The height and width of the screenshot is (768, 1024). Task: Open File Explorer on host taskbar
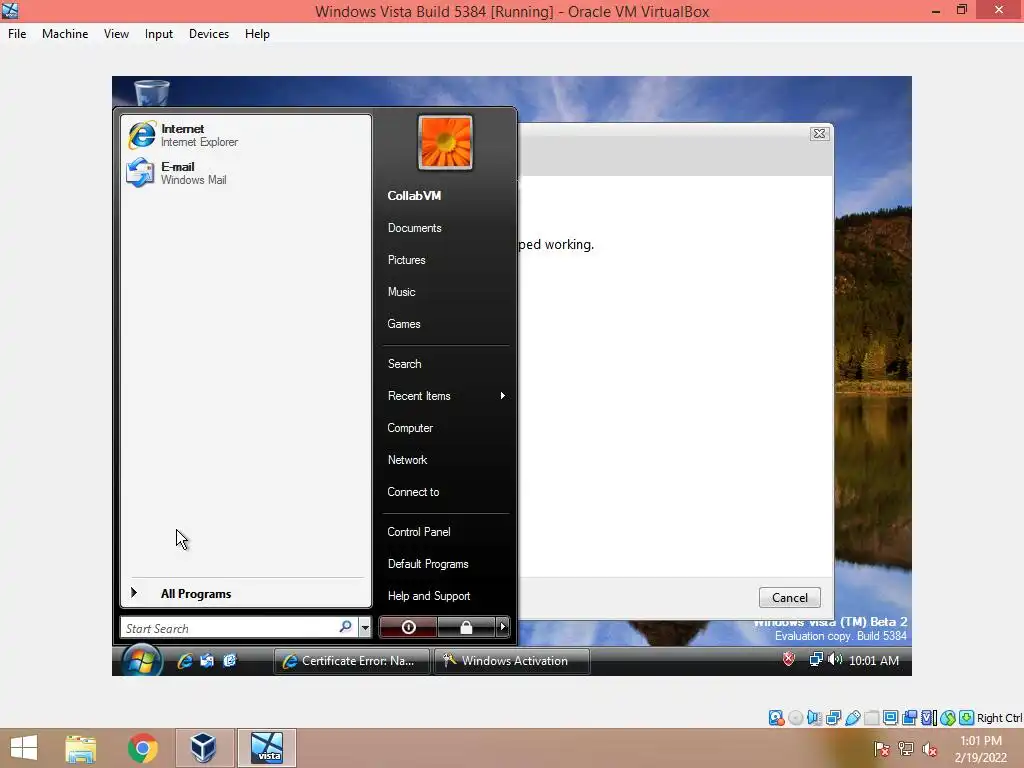click(80, 748)
